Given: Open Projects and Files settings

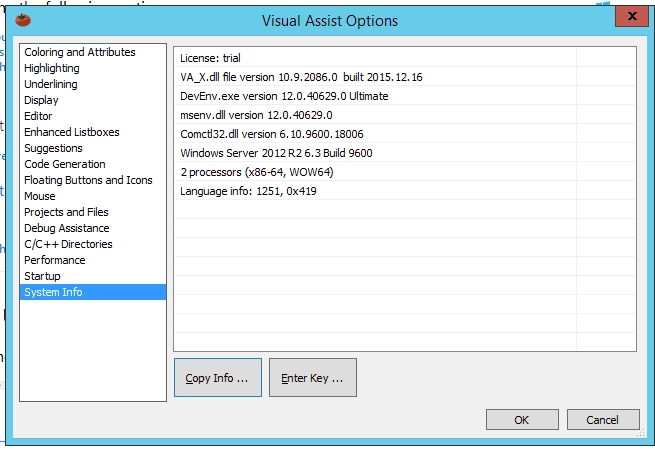Looking at the screenshot, I should point(93,212).
